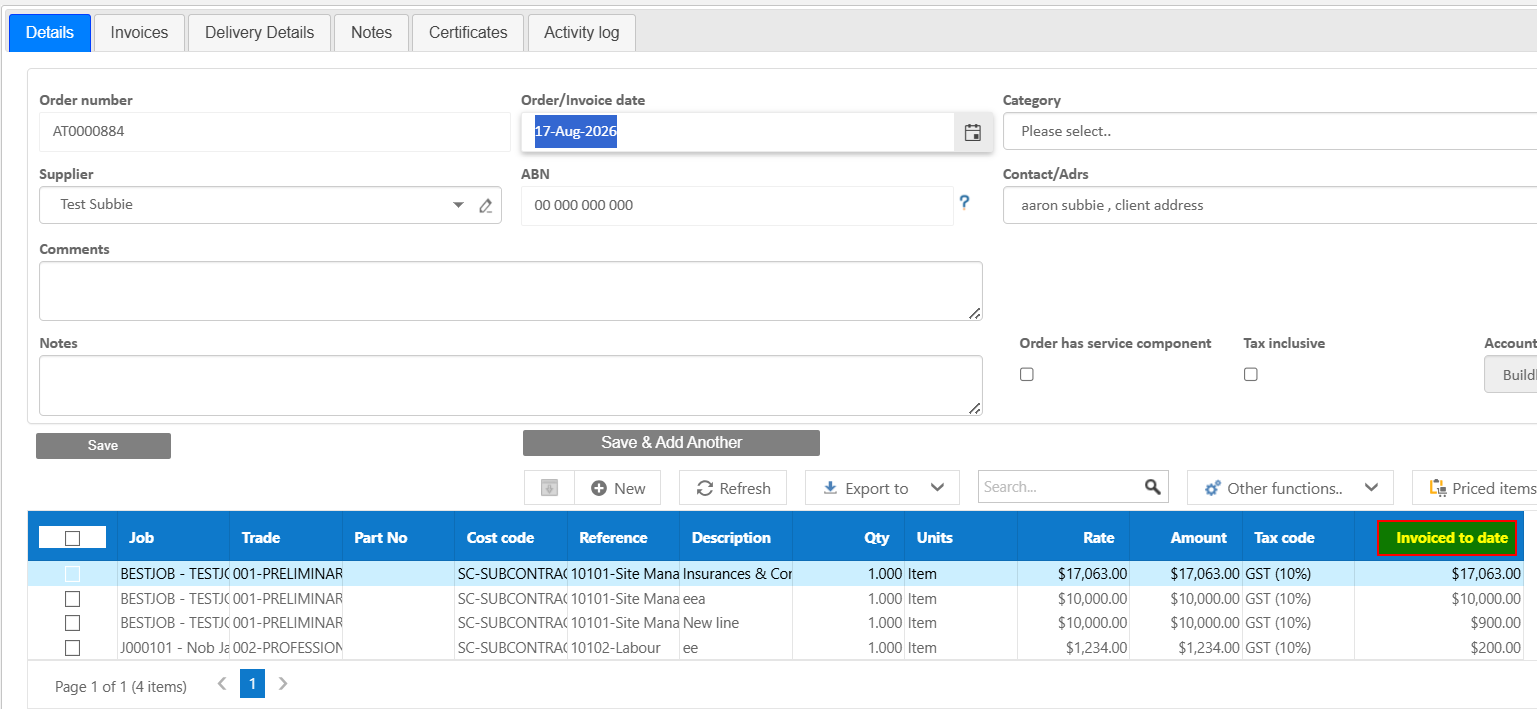
Task: Click the 10102-Labour reference cell
Action: tap(623, 648)
